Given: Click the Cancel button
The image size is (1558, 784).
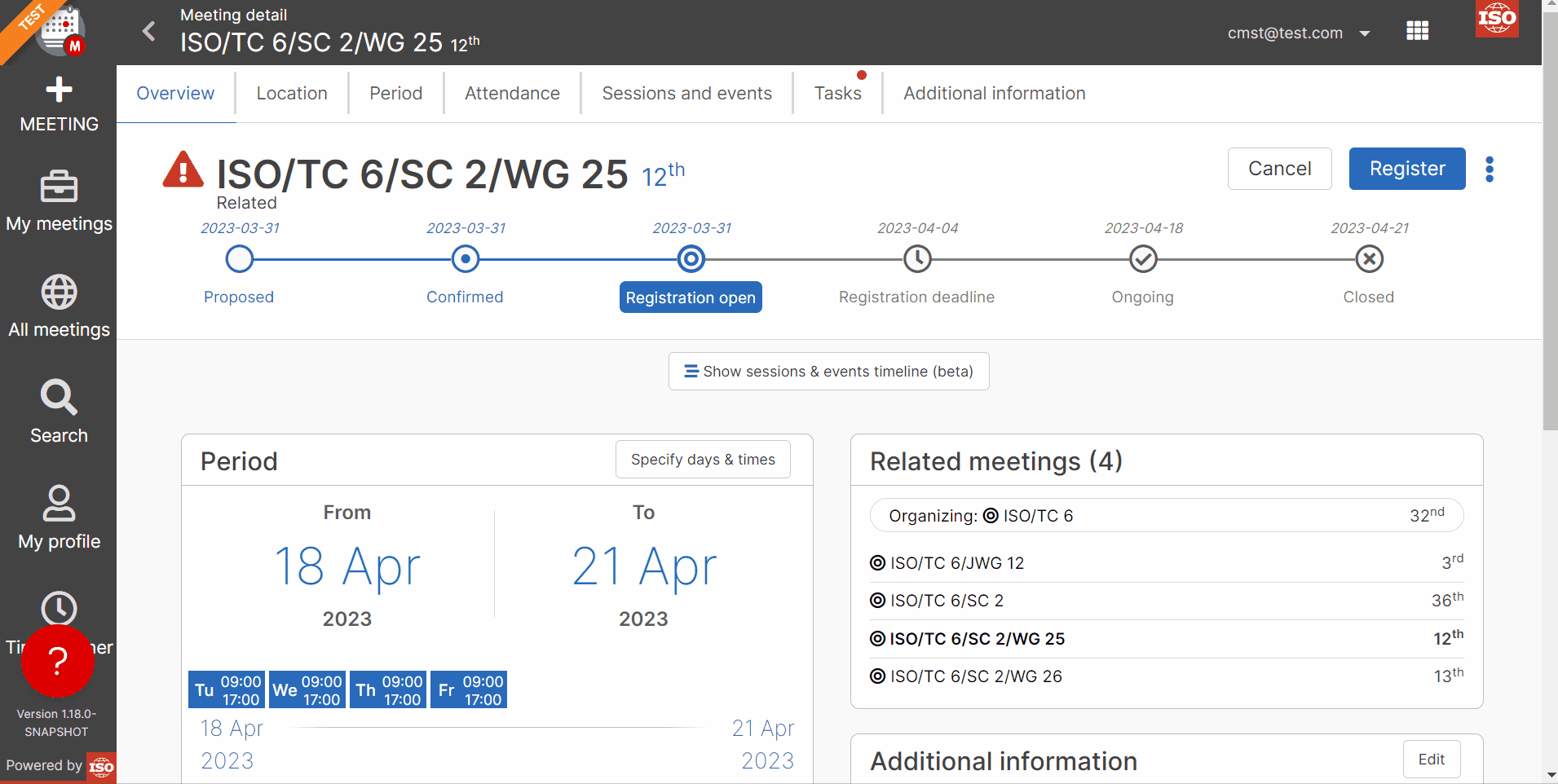Looking at the screenshot, I should click(x=1279, y=169).
